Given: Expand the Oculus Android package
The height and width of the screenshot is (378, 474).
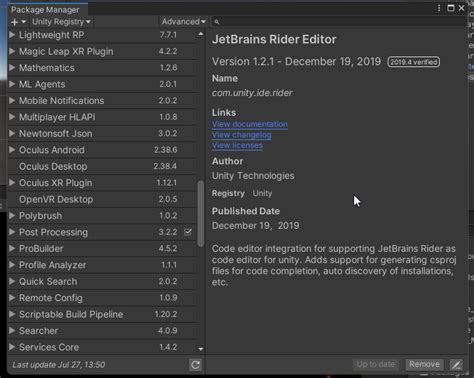Looking at the screenshot, I should [12, 150].
